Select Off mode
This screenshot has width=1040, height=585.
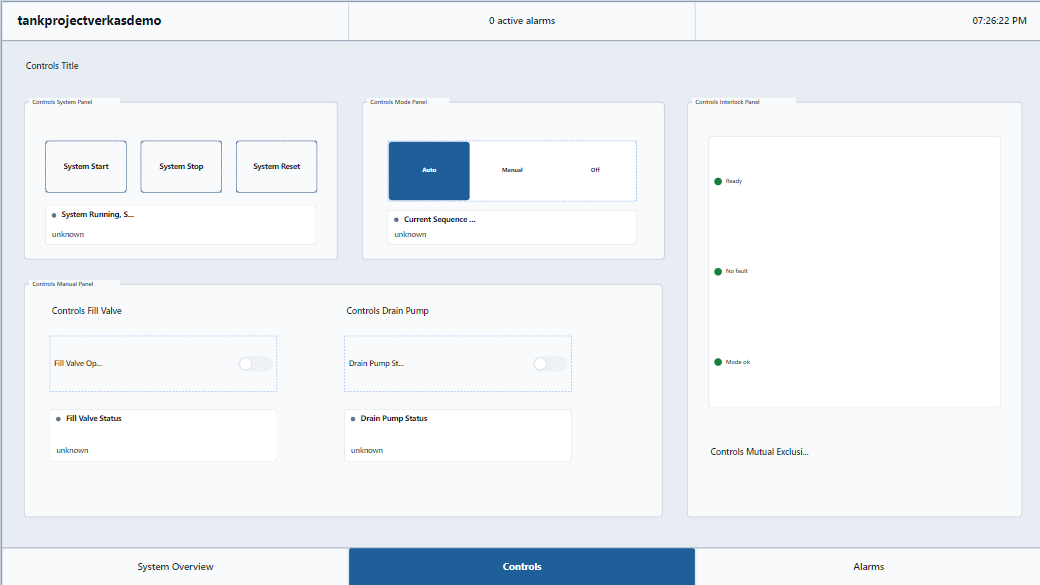pos(595,170)
